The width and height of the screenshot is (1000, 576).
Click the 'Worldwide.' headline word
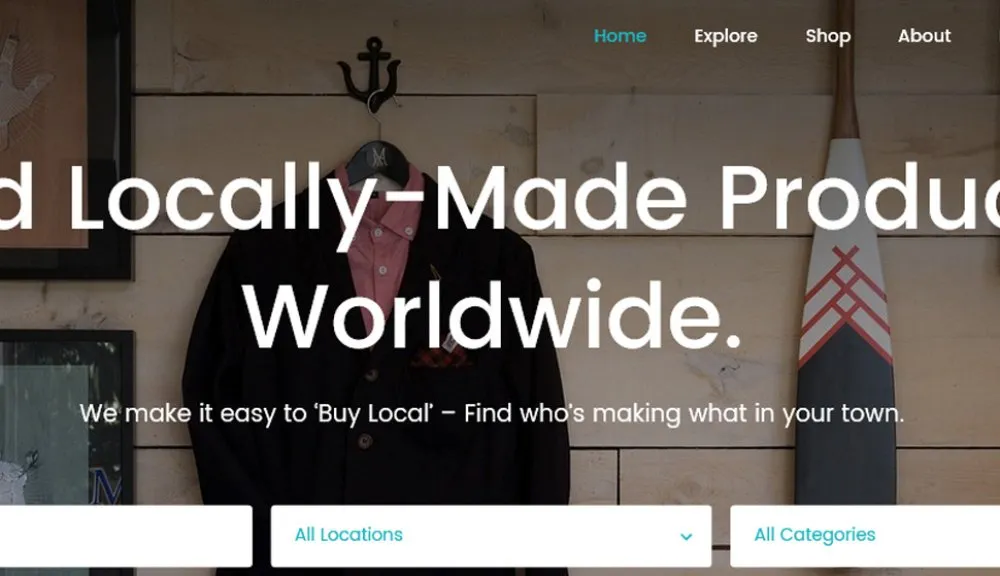coord(492,317)
